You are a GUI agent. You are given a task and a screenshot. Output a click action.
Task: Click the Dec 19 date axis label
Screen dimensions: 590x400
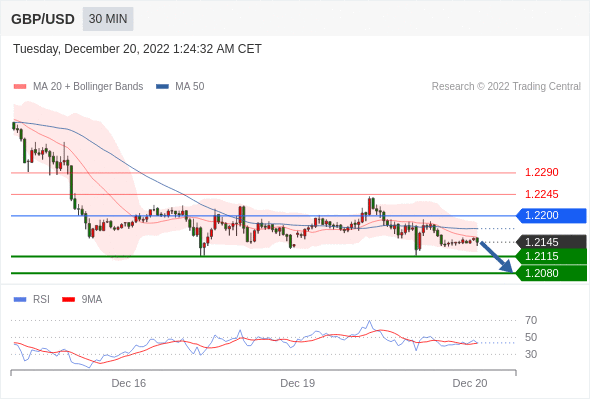click(298, 383)
